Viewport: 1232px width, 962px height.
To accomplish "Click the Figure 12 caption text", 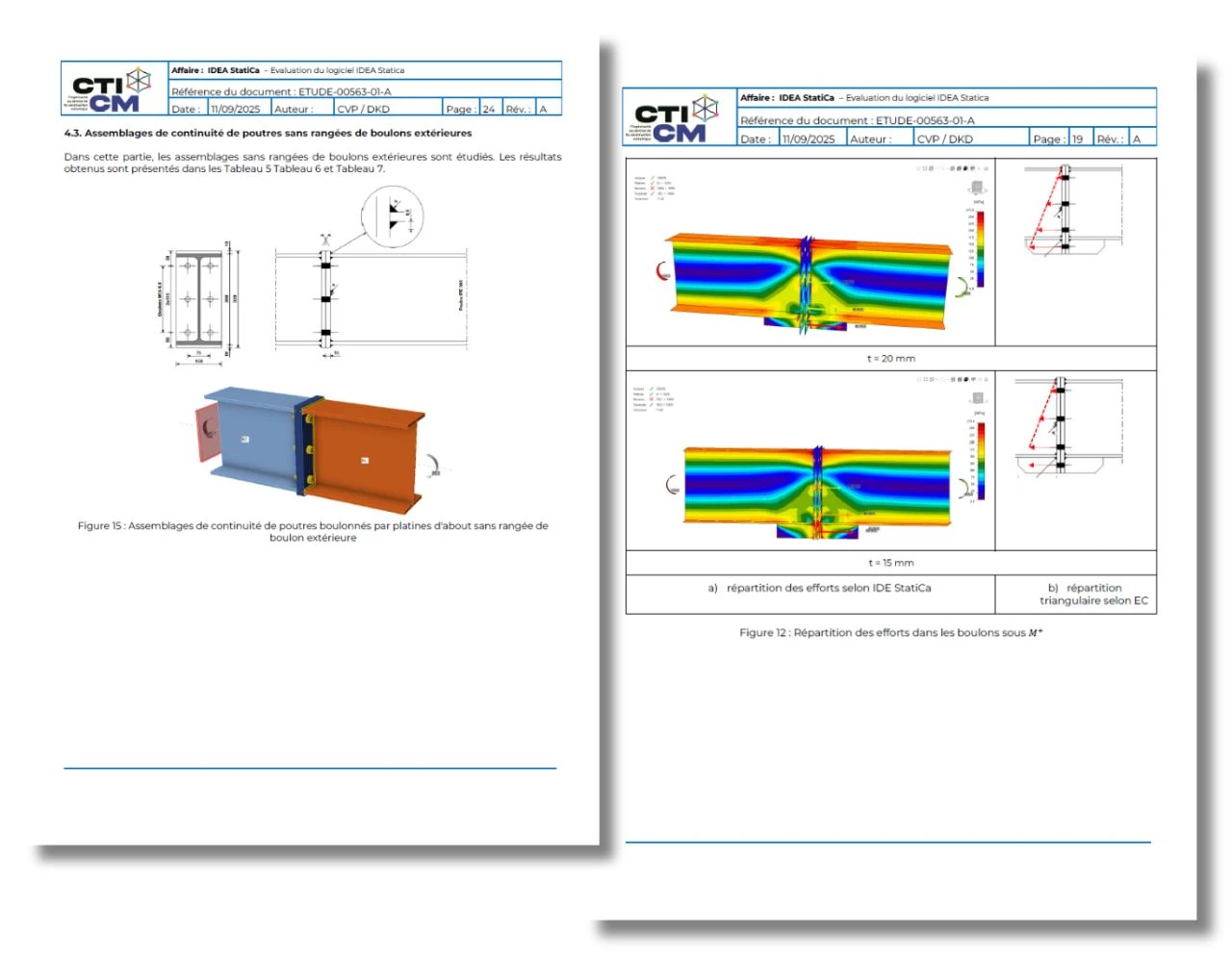I will [x=891, y=632].
